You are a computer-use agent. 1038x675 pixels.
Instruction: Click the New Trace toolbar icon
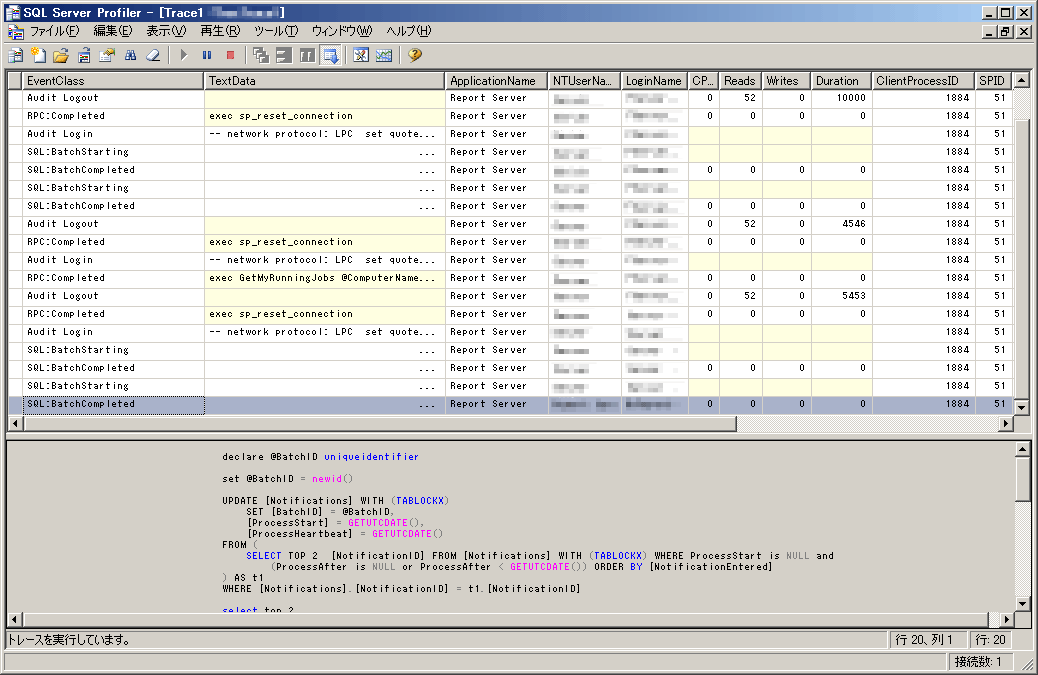[x=16, y=56]
